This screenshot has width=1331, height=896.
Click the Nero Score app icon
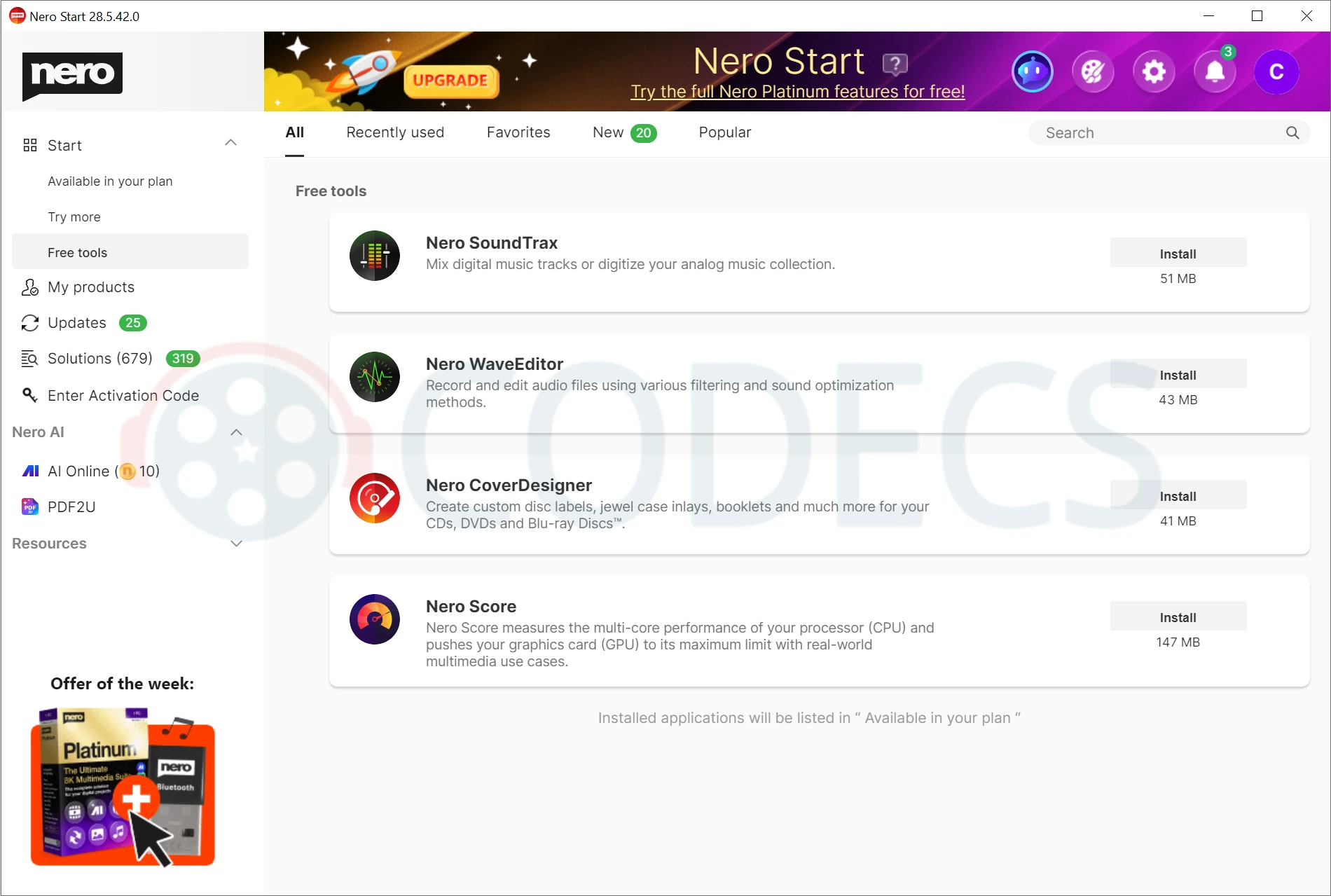pos(375,619)
